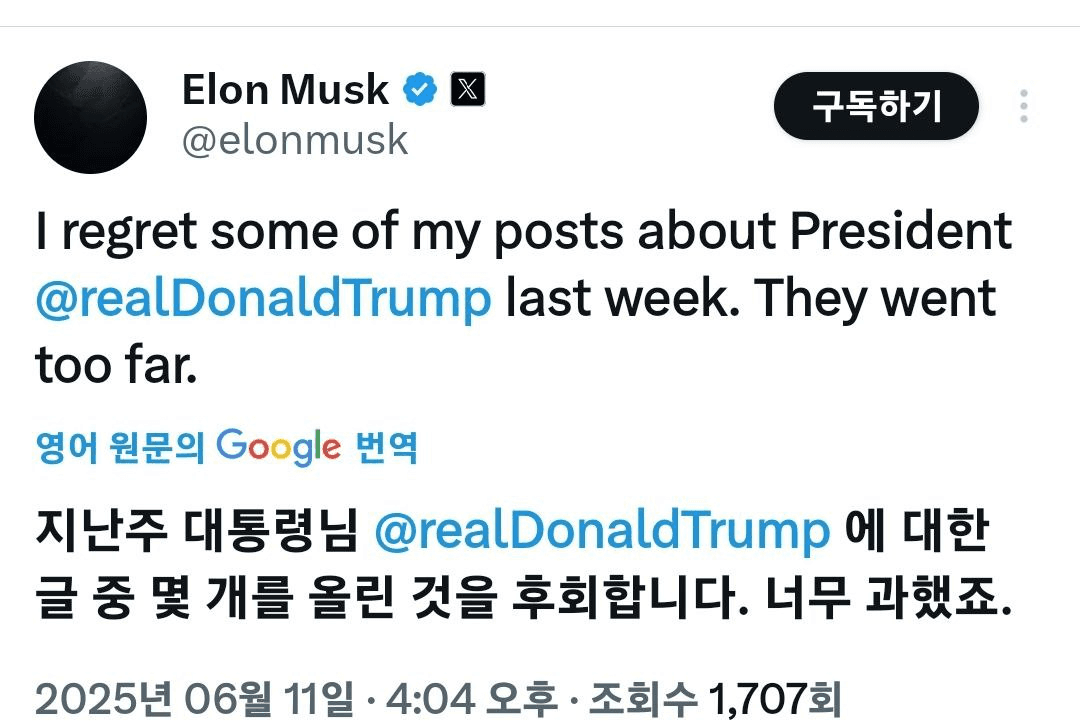Click the 번역 word after Google logo

387,448
